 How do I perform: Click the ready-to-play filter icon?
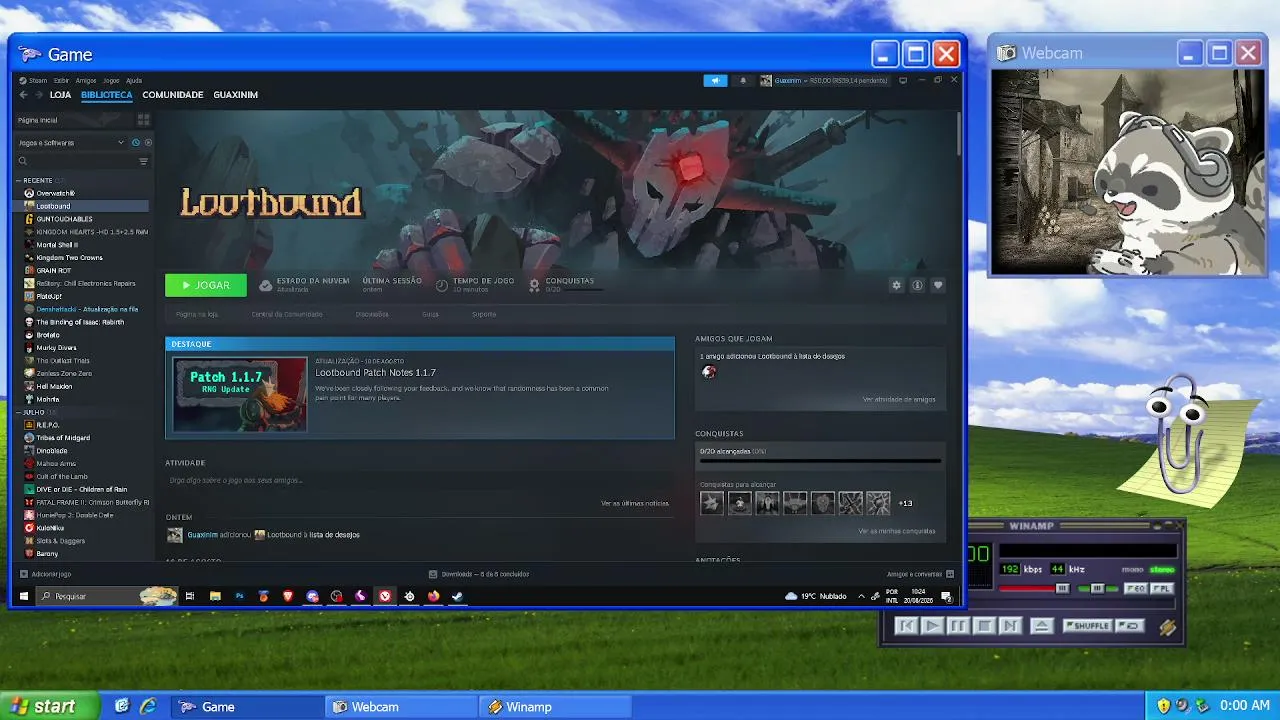pos(146,143)
